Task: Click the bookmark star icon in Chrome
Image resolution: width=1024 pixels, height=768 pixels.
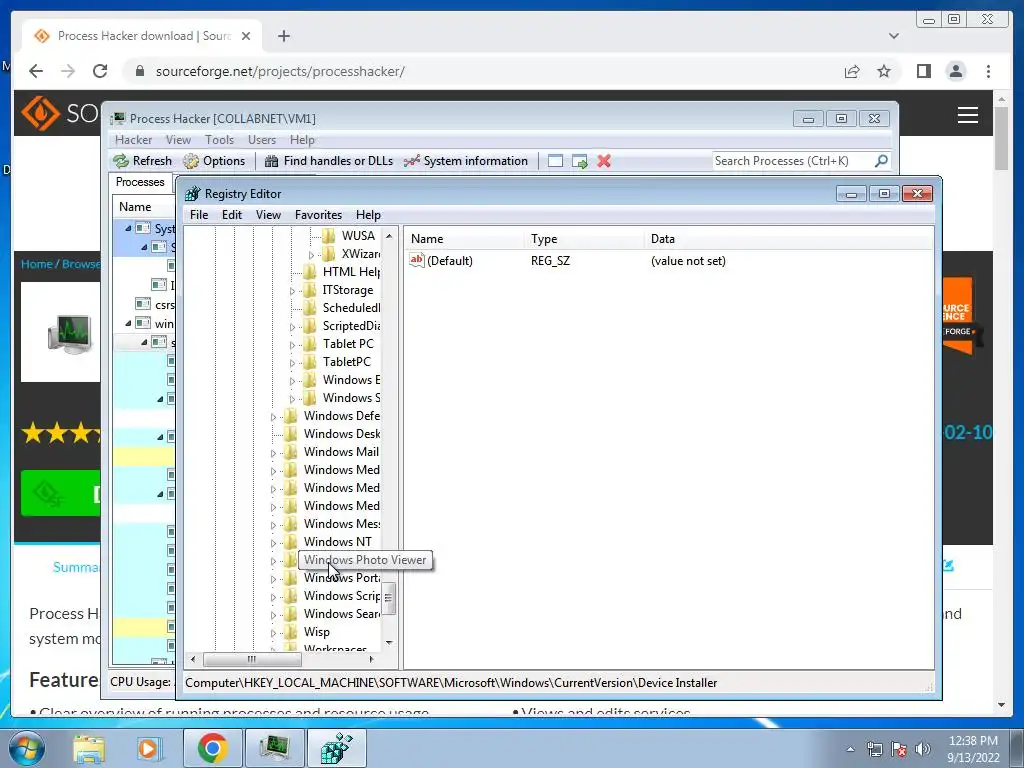Action: pyautogui.click(x=884, y=71)
